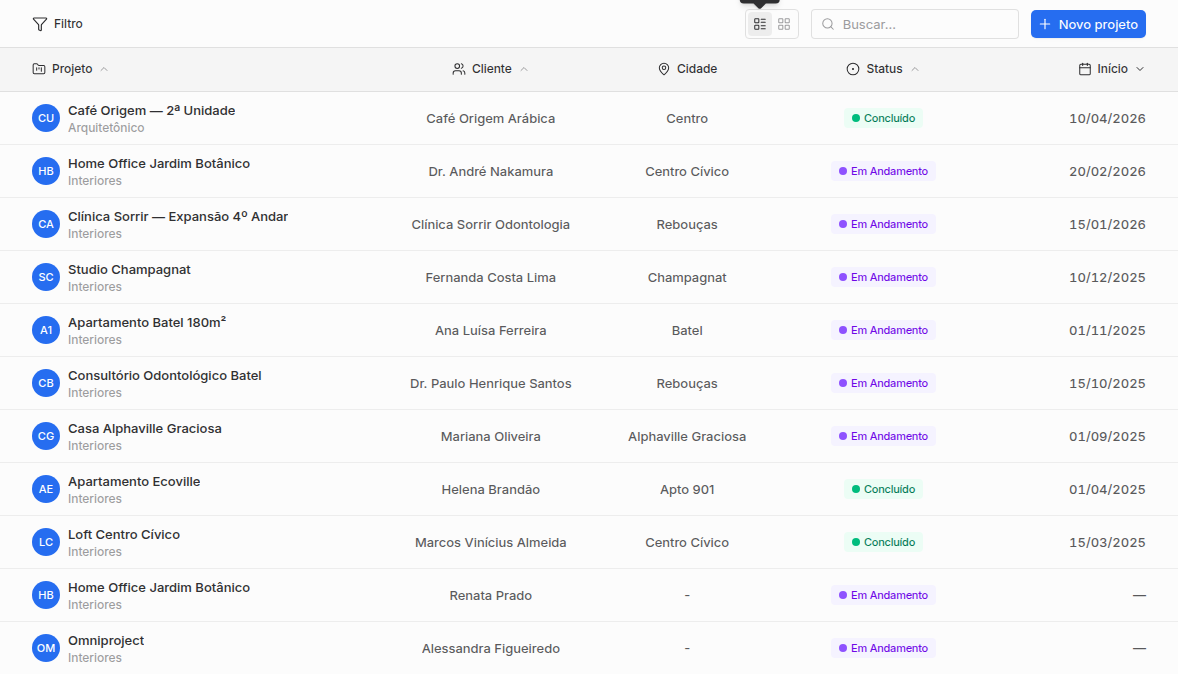This screenshot has width=1178, height=674.
Task: Click the SC avatar for Studio Champagnat
Action: [46, 277]
